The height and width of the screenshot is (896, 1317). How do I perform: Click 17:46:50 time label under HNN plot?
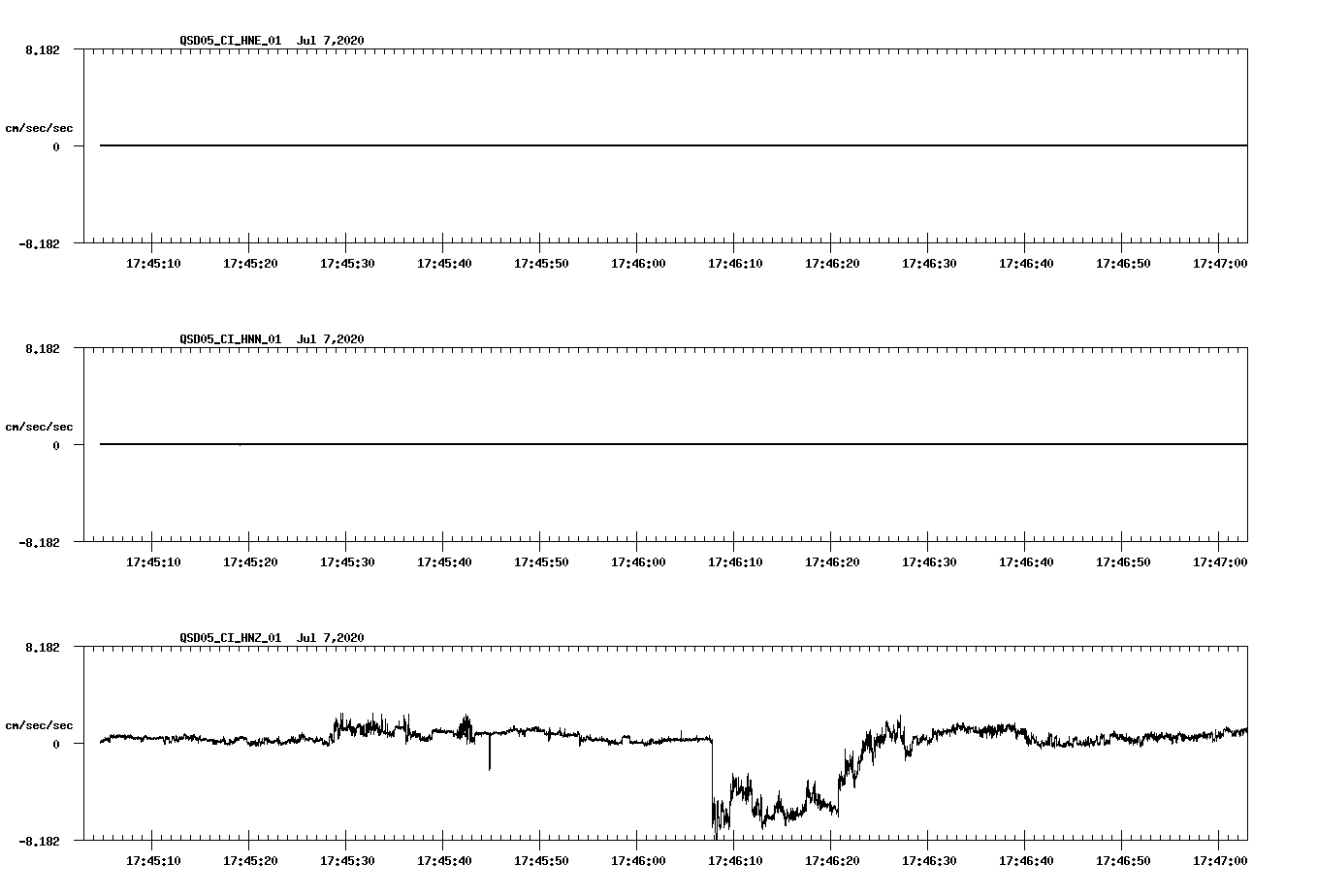coord(1123,562)
